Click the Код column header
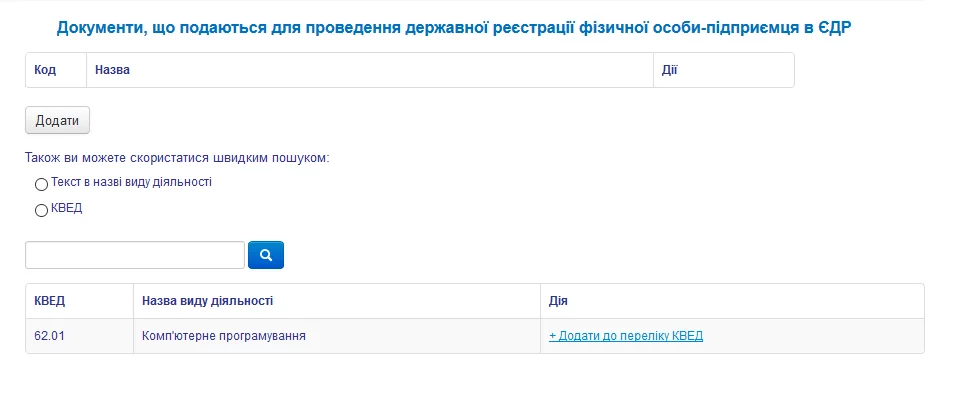 click(45, 71)
